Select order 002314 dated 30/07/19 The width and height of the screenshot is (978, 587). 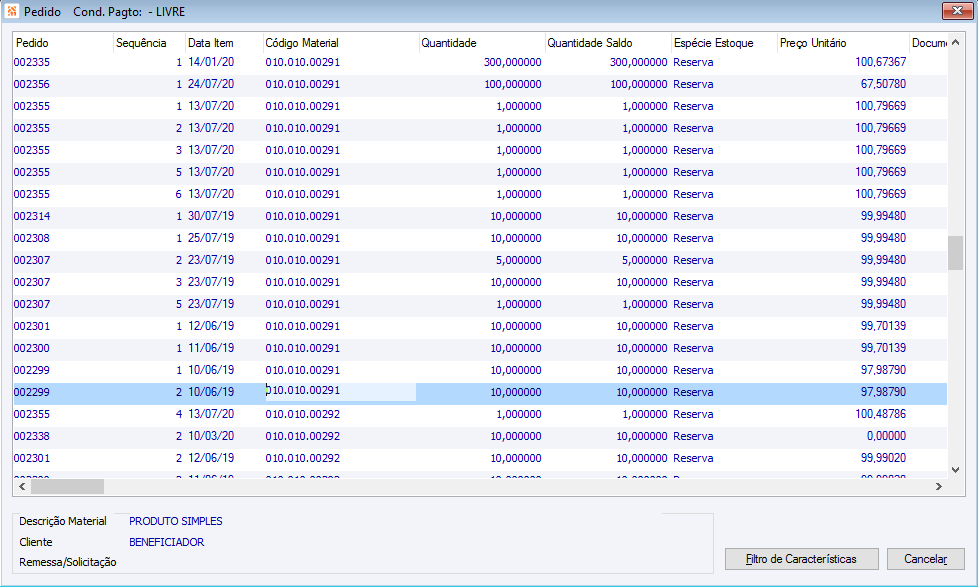tap(480, 216)
